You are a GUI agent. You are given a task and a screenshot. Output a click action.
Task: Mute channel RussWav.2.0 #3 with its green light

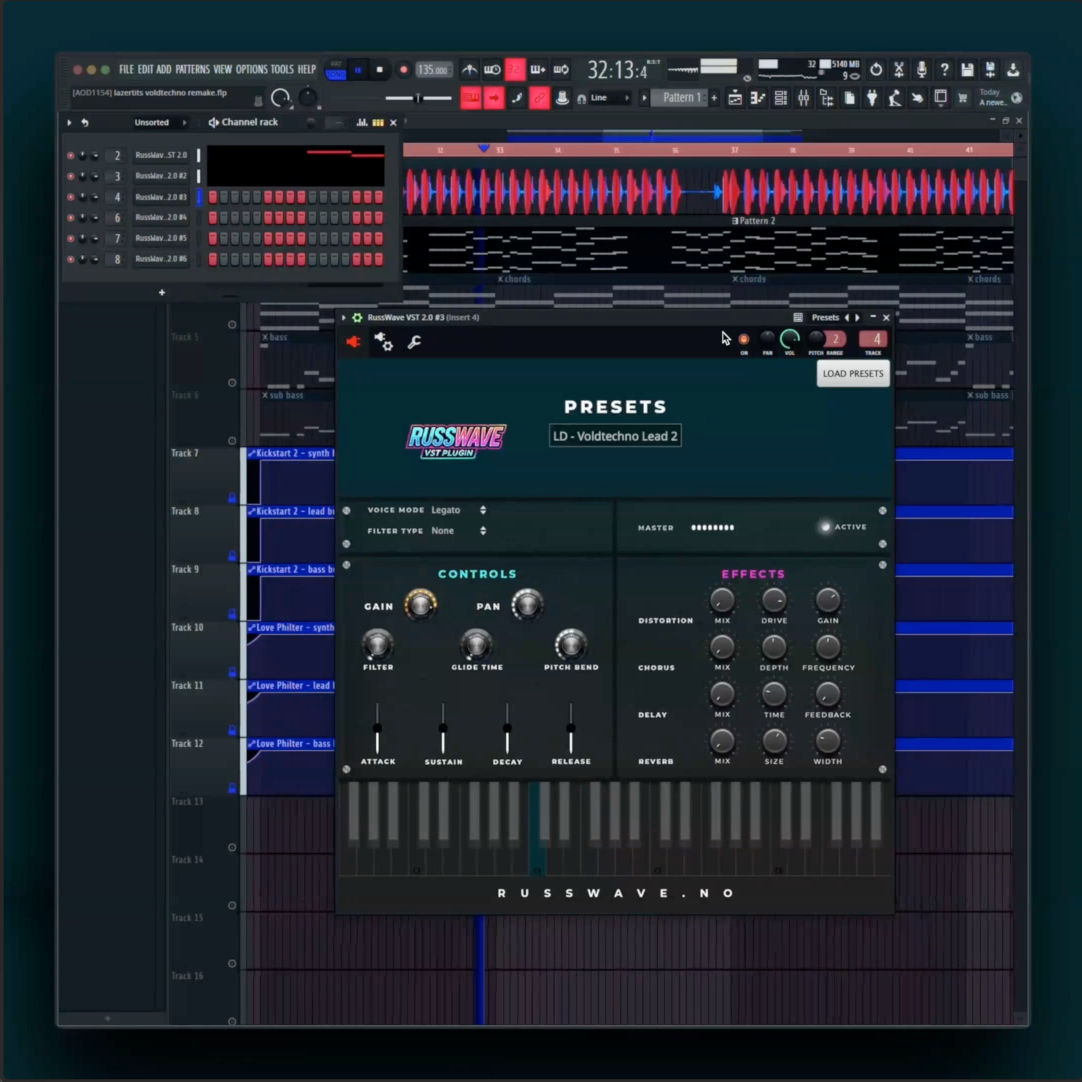pos(71,196)
